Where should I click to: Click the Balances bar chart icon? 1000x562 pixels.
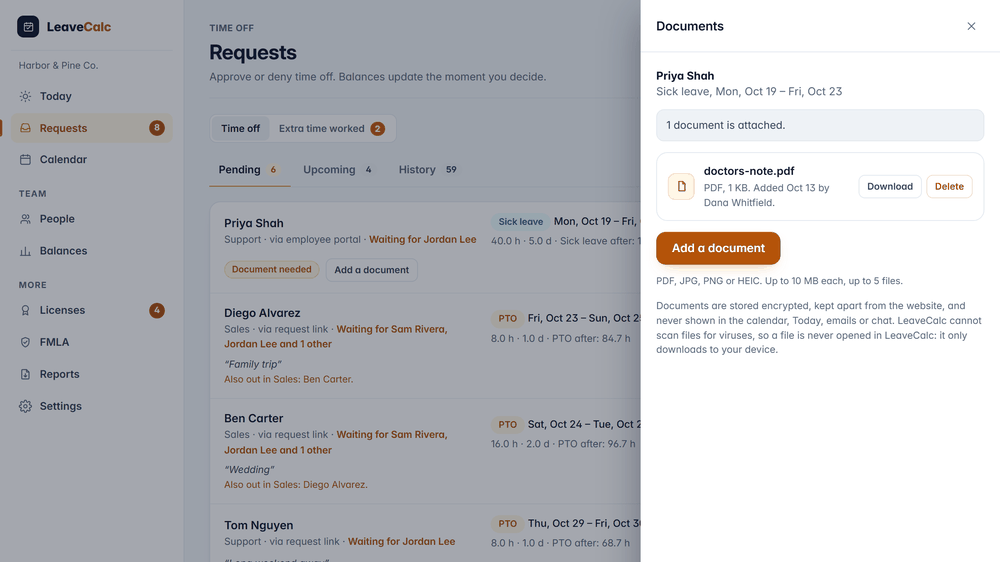[x=25, y=251]
